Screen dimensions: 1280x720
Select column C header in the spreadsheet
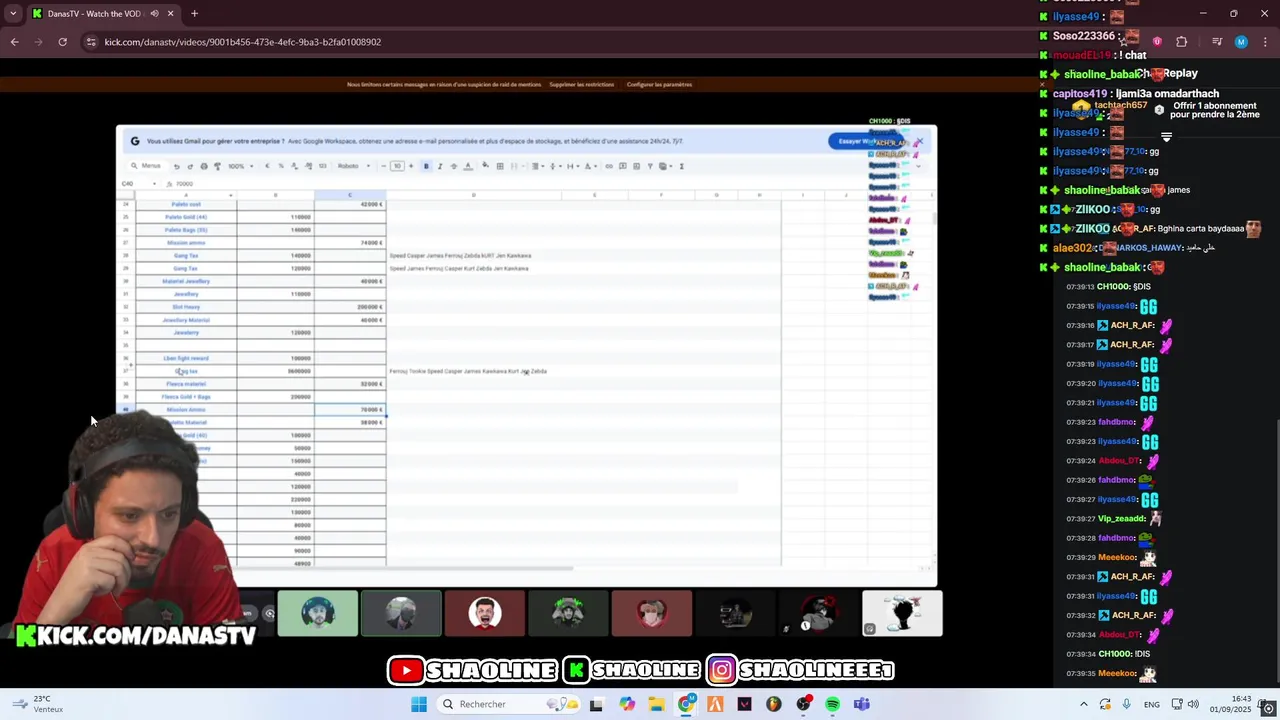pos(350,195)
